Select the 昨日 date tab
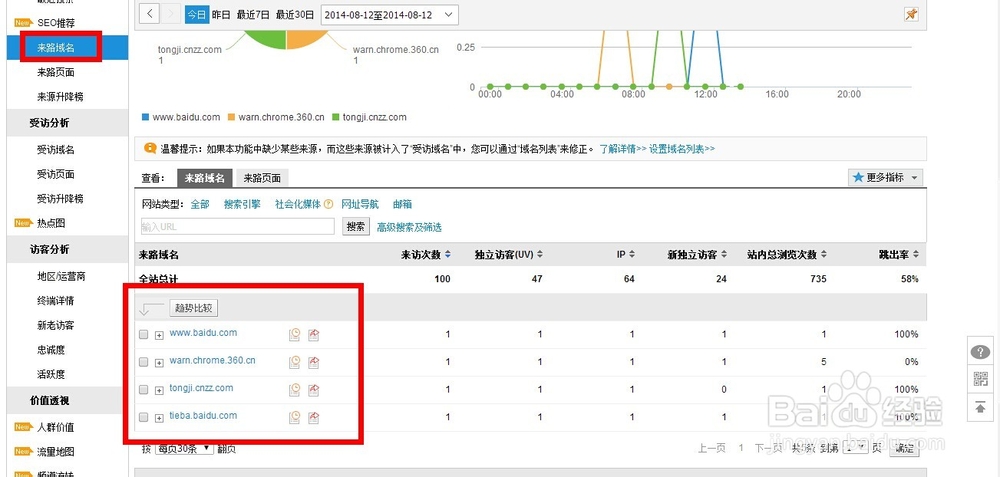1000x477 pixels. [221, 14]
